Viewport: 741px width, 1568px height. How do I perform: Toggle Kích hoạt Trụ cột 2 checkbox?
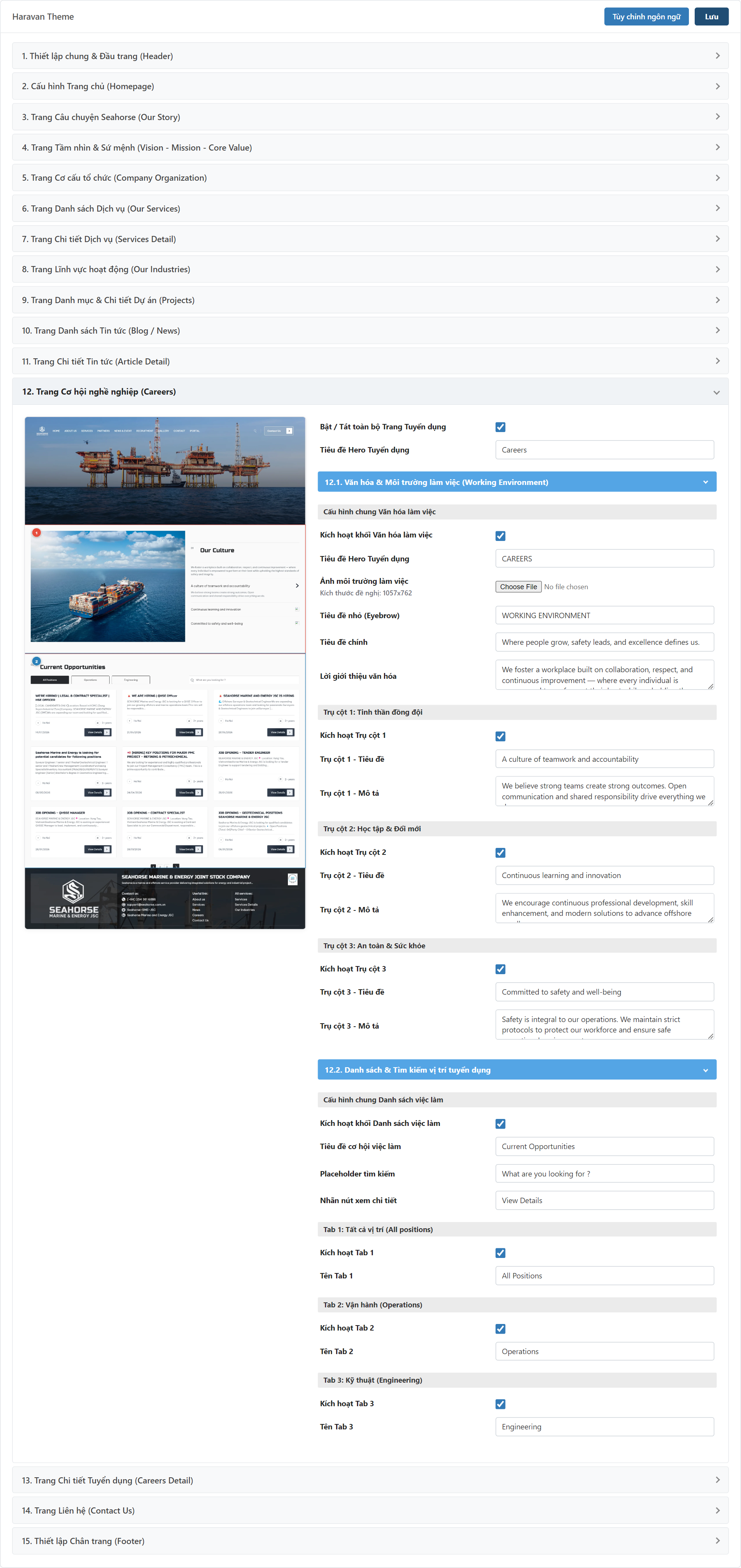(500, 853)
